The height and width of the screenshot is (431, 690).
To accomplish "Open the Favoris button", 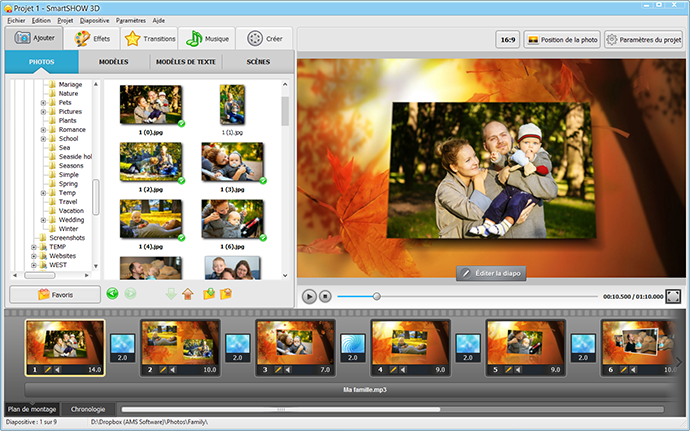I will pos(55,295).
